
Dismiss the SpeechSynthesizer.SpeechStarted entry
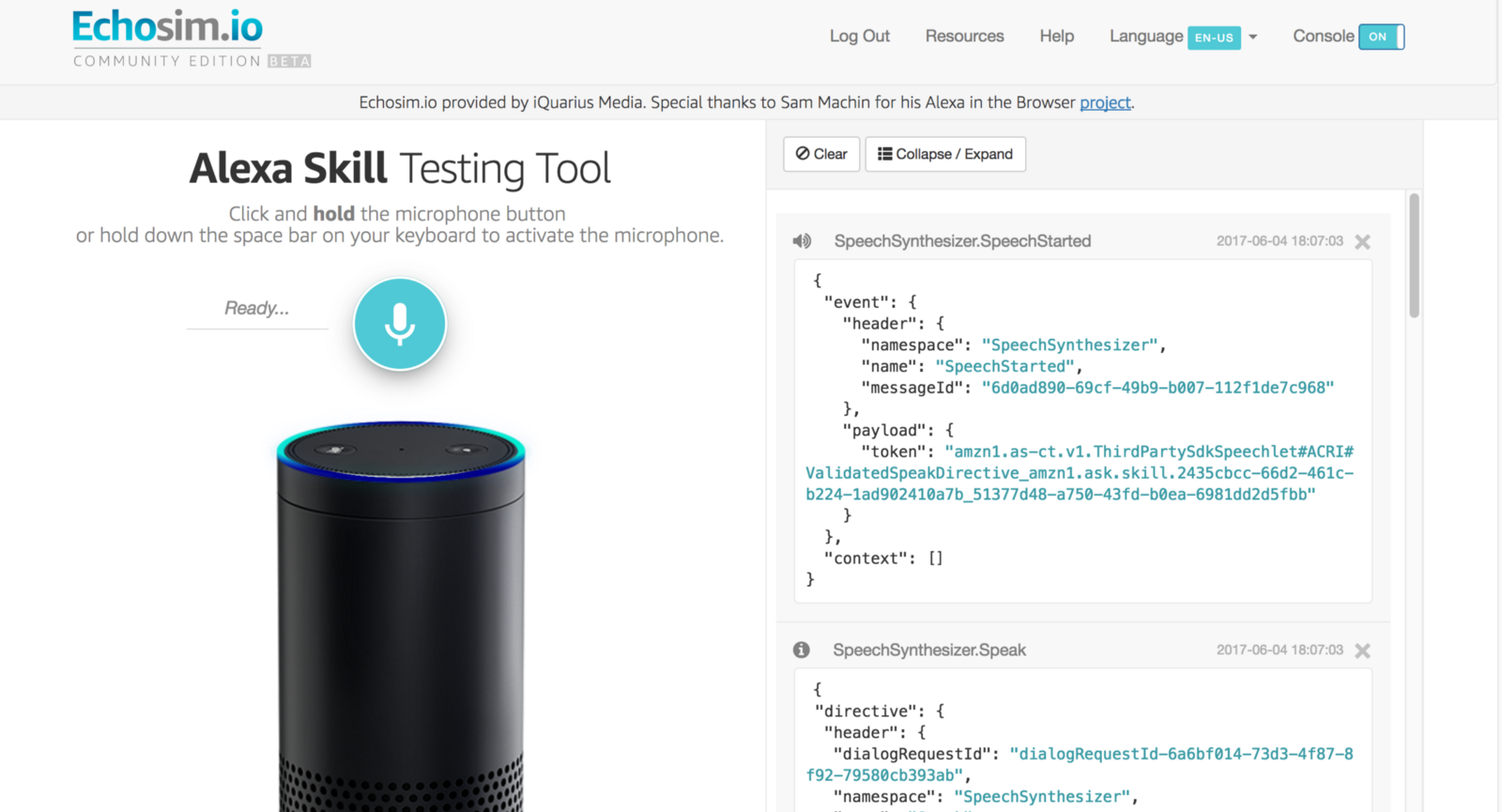tap(1363, 242)
